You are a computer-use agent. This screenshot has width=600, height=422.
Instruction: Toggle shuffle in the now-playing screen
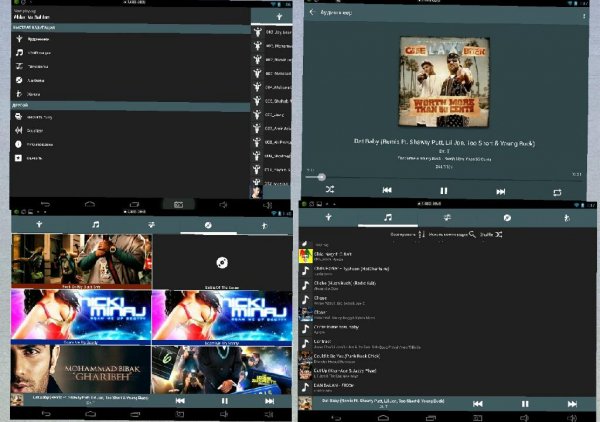click(330, 189)
